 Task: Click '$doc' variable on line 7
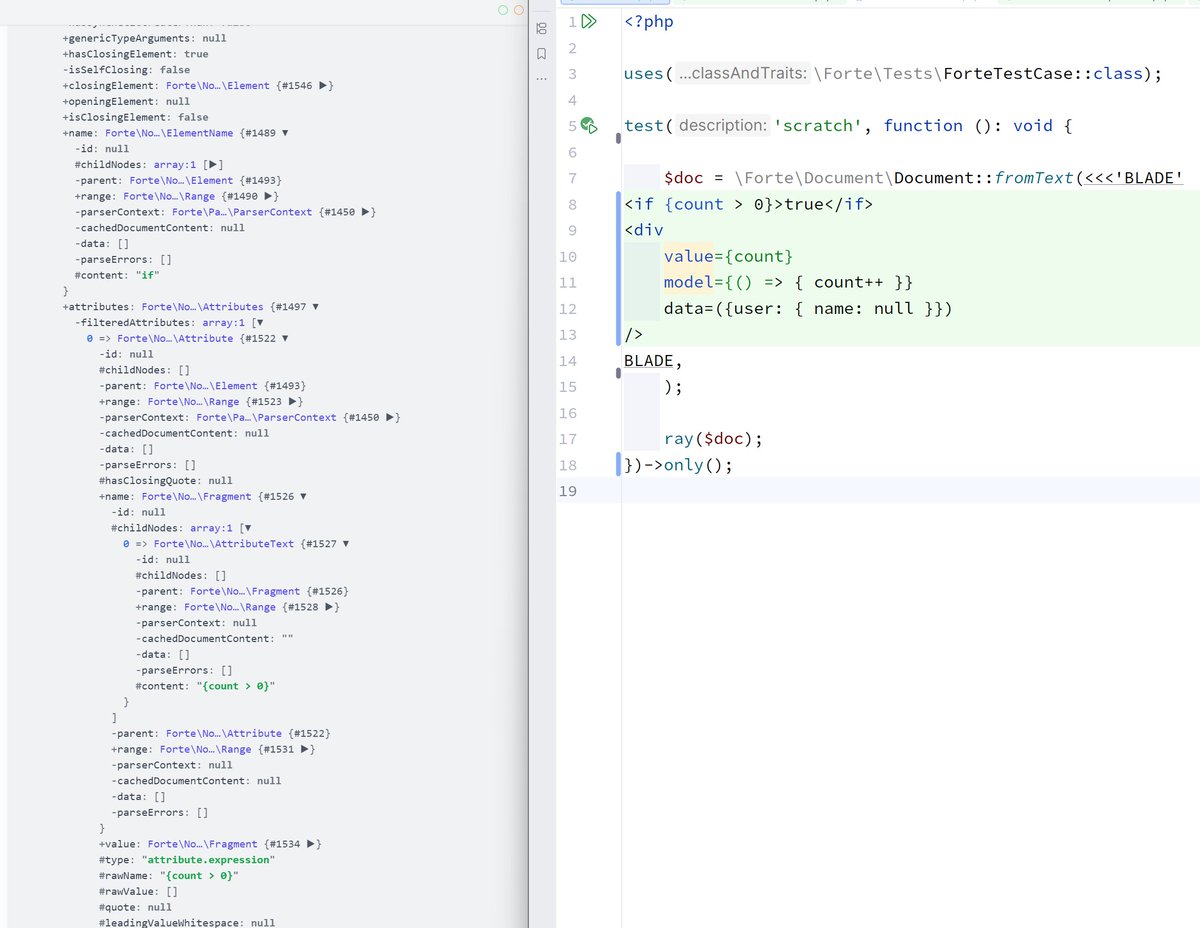[x=684, y=178]
